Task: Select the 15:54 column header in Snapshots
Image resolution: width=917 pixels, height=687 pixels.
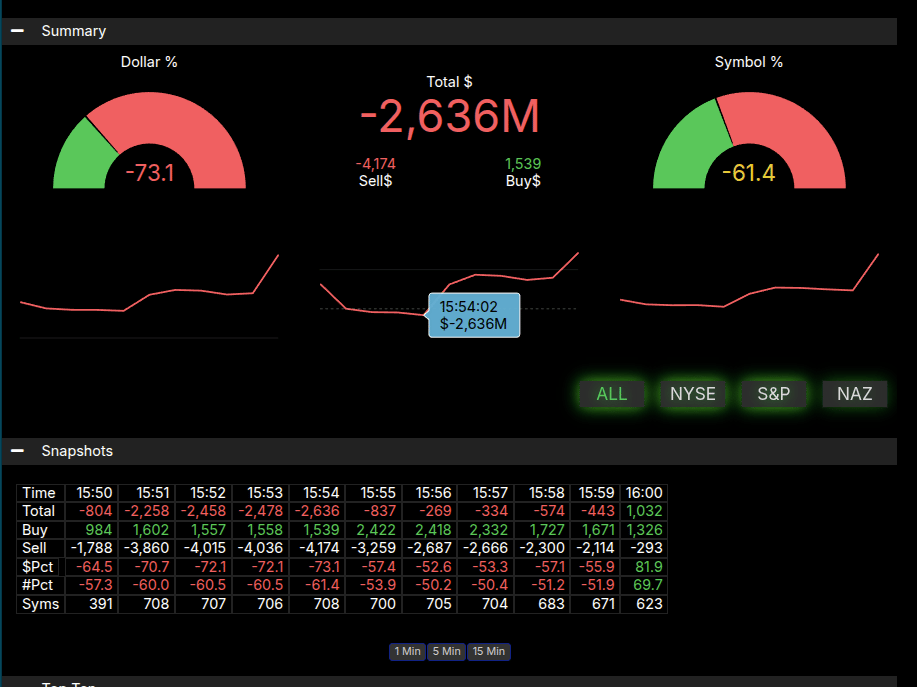Action: pyautogui.click(x=322, y=493)
